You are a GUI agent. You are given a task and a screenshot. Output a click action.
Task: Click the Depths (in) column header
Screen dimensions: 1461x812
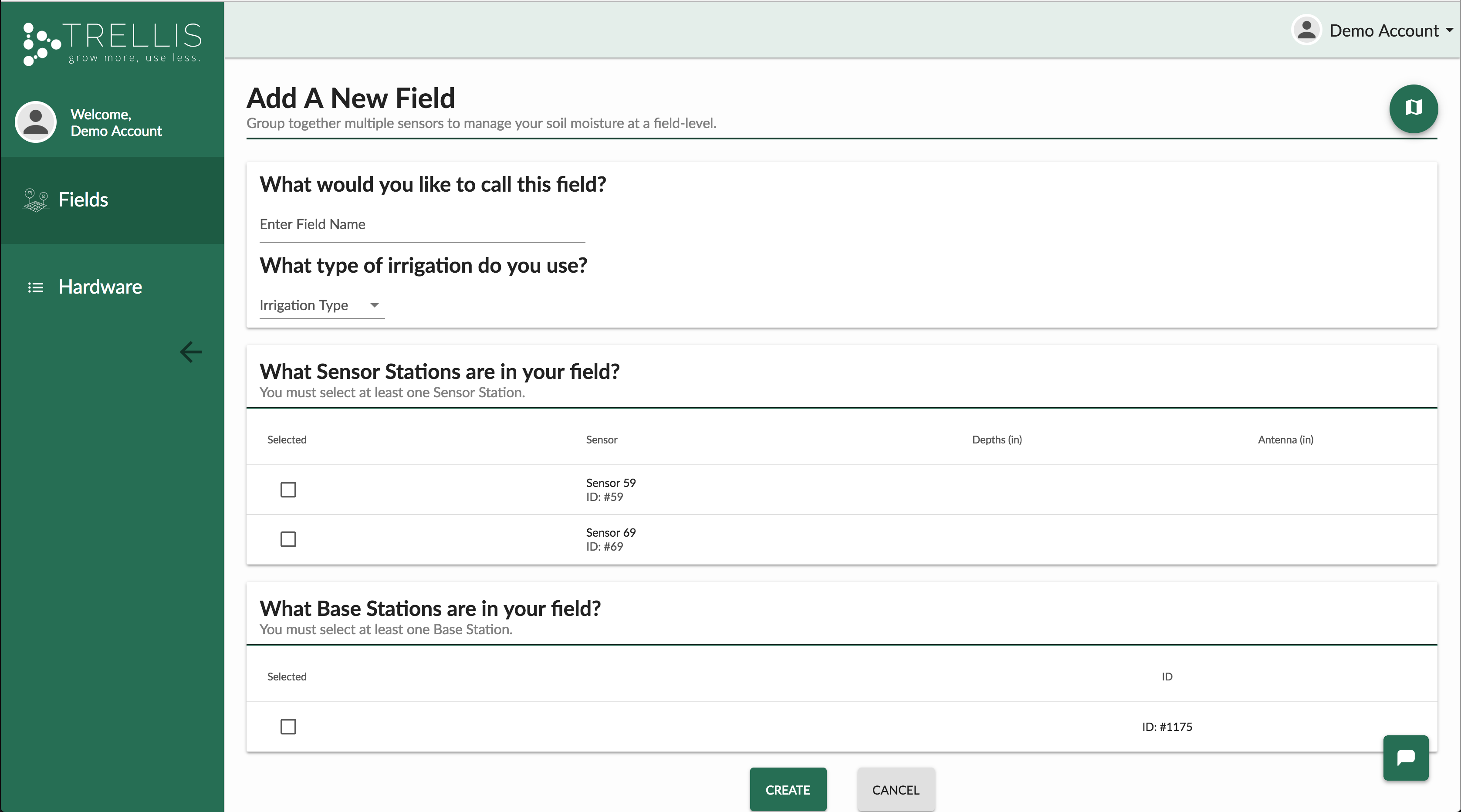click(x=997, y=440)
